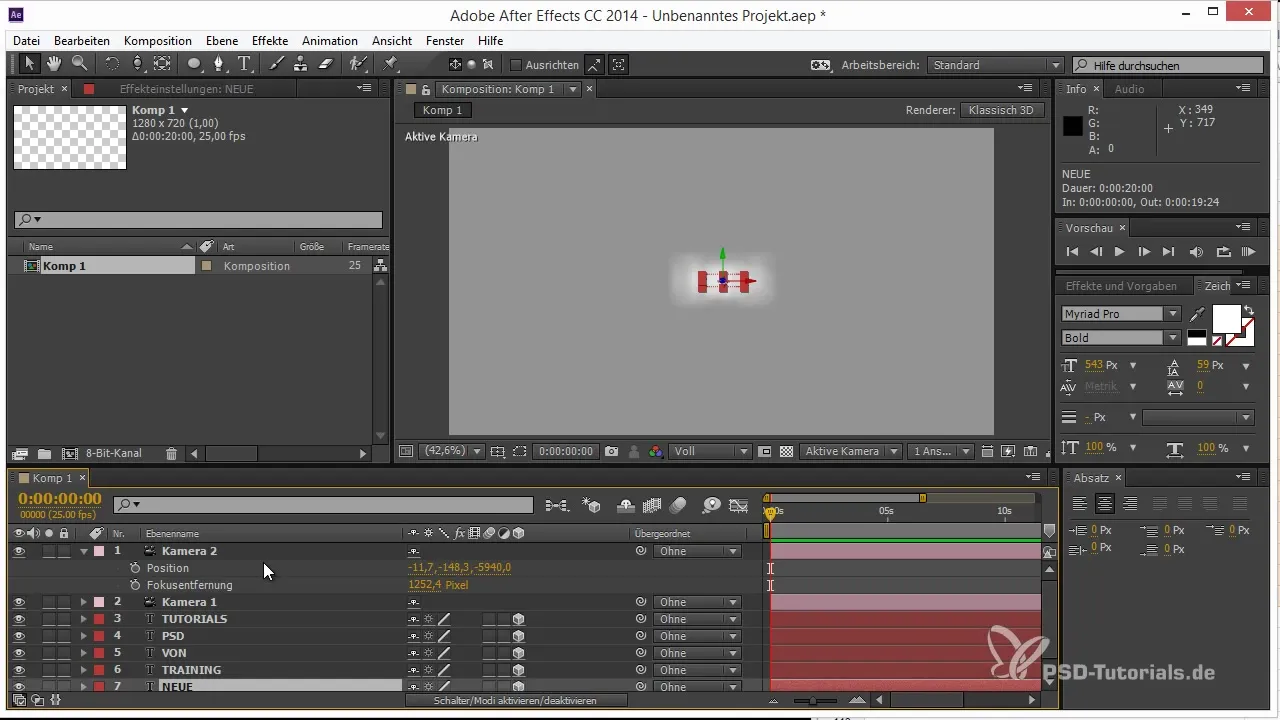Click the eyedropper in Character panel
The image size is (1280, 720).
(x=1197, y=314)
